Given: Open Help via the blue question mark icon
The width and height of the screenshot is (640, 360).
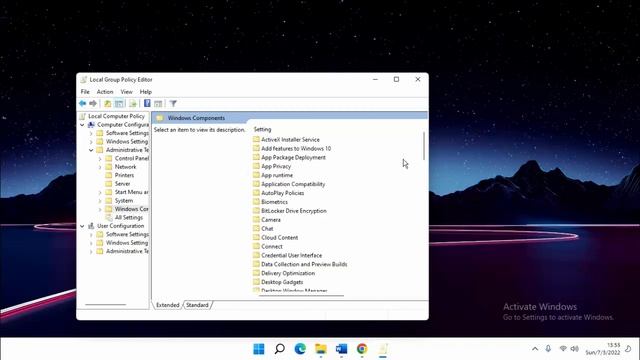Looking at the screenshot, I should pos(147,104).
